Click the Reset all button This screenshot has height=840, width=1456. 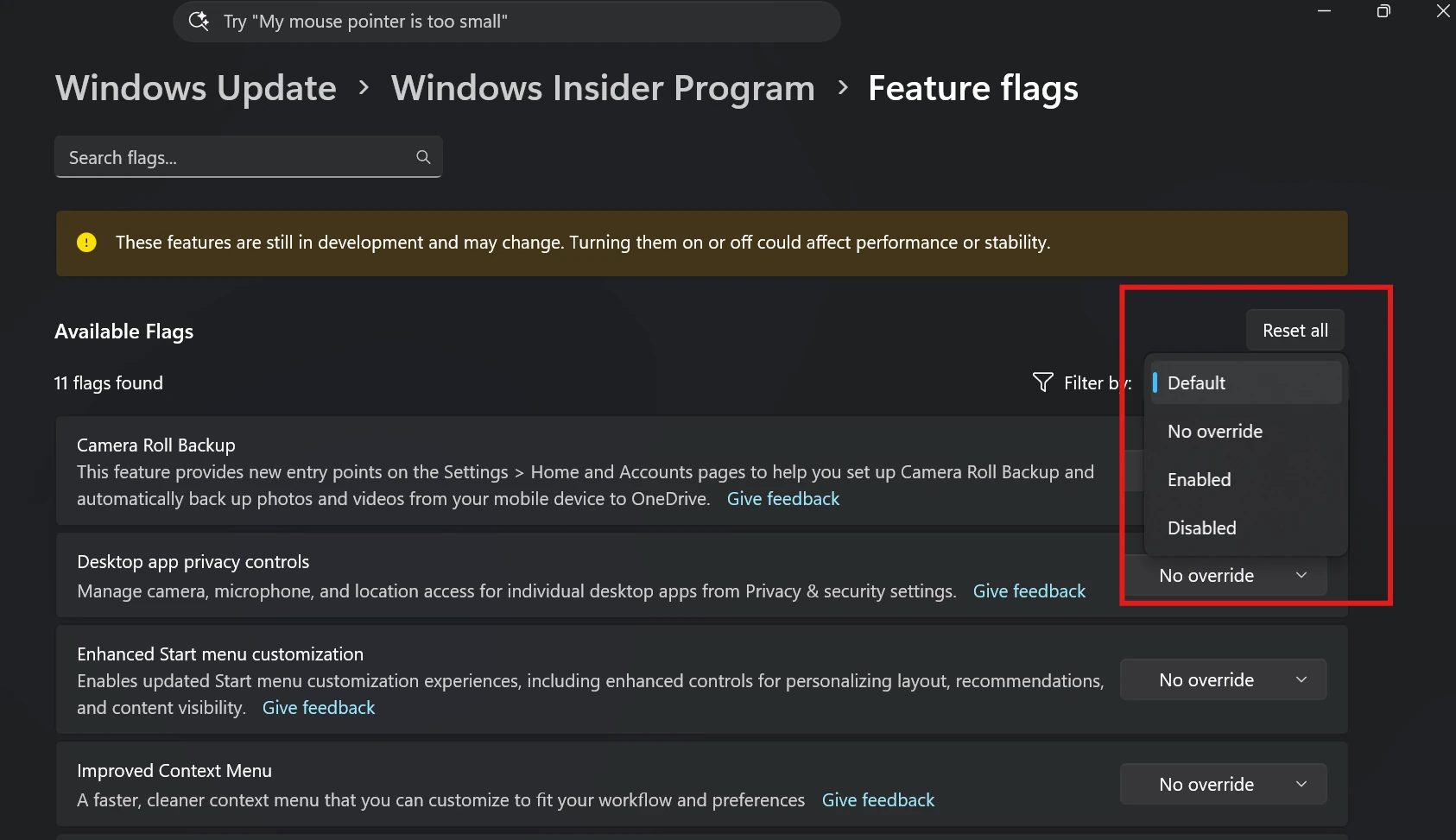coord(1295,330)
